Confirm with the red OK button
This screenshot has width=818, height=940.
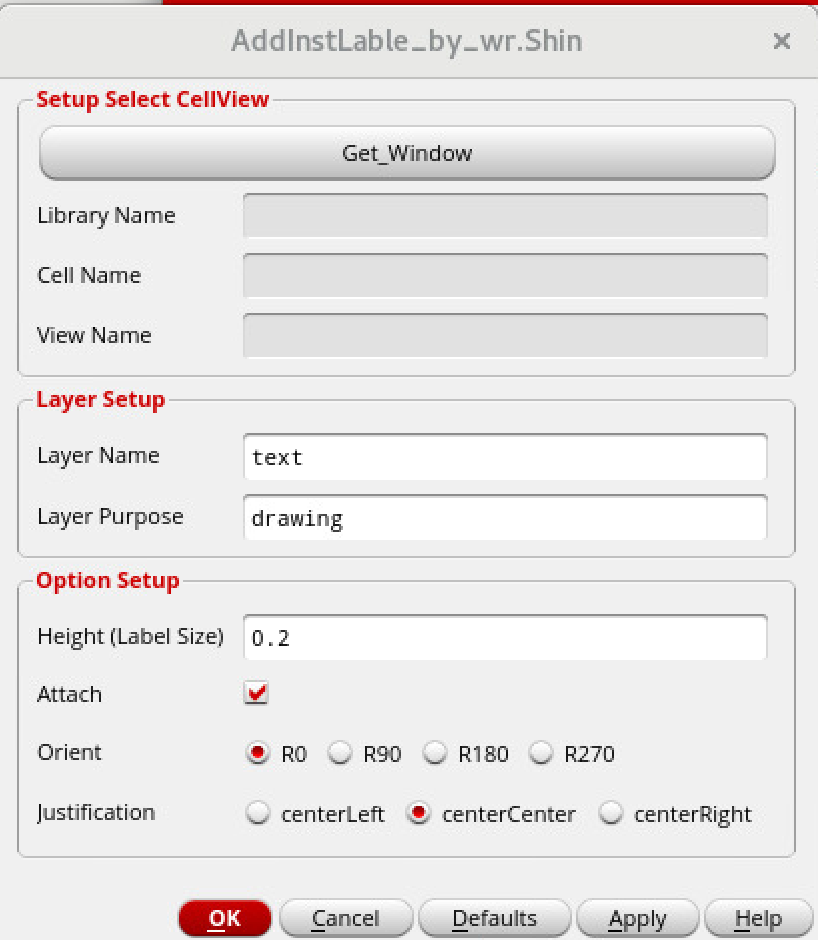point(225,918)
